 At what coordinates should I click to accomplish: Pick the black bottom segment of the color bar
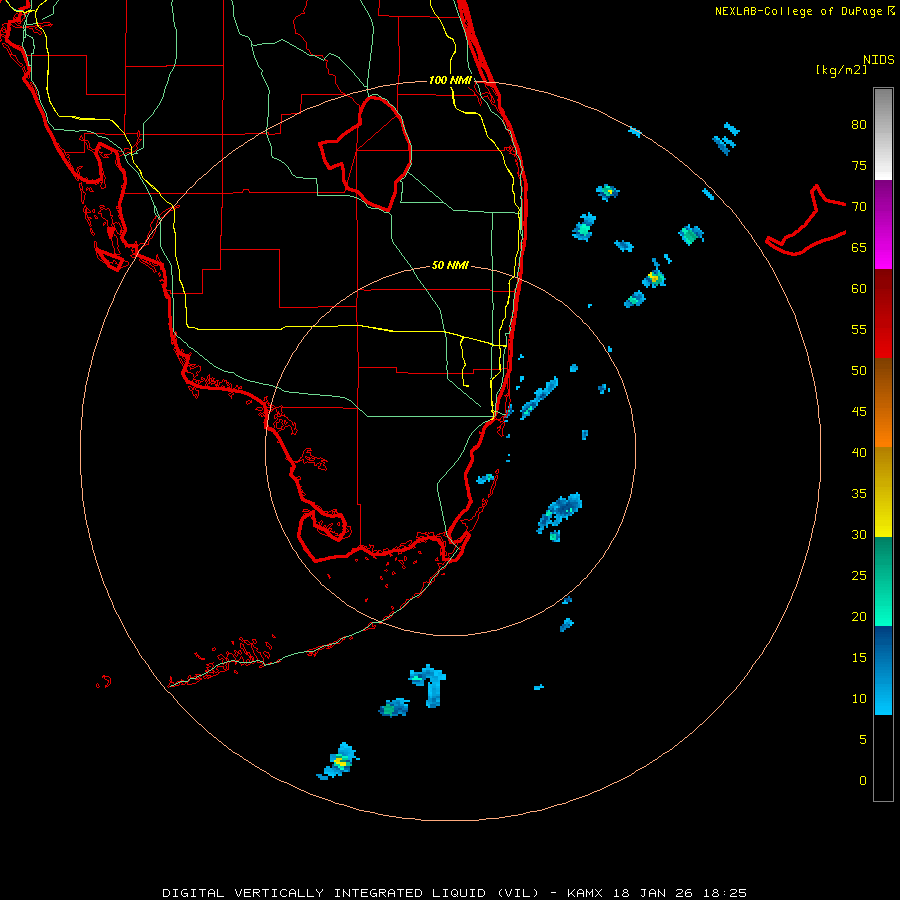coord(883,758)
